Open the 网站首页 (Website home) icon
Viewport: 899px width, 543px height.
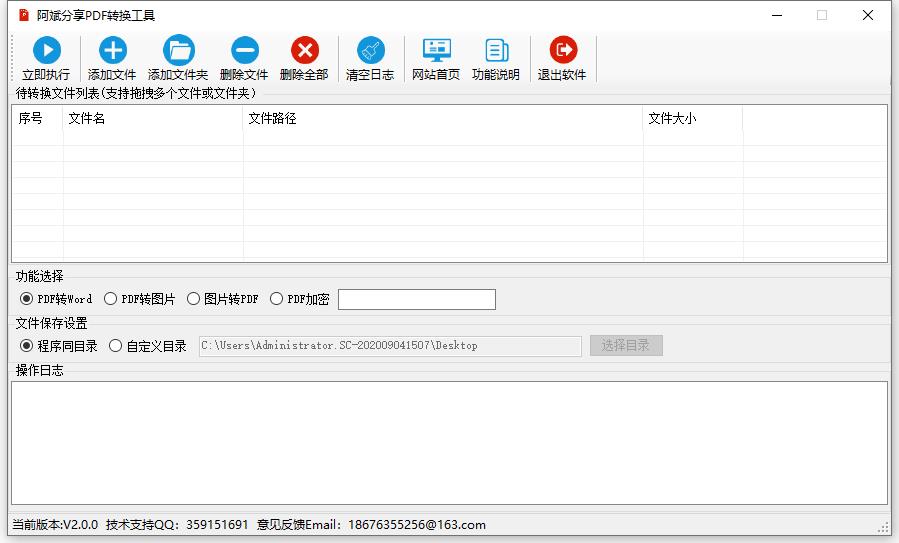tap(436, 51)
